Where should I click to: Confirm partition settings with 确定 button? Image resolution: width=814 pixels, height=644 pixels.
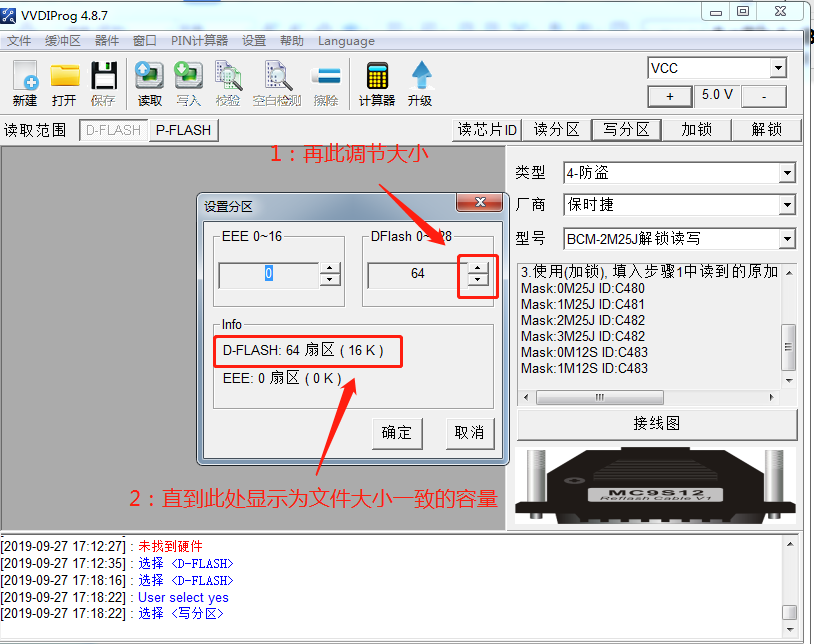396,432
